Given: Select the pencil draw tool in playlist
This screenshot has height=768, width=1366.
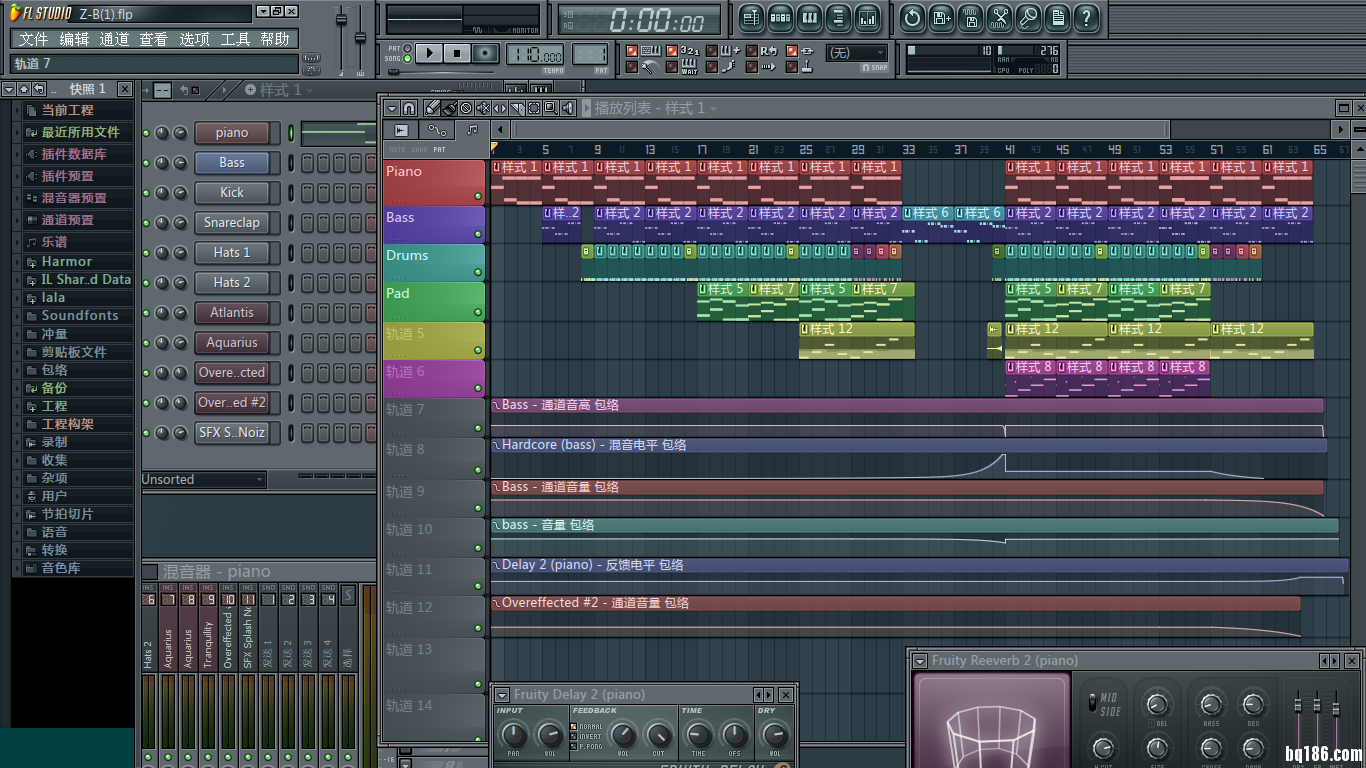Looking at the screenshot, I should (432, 108).
